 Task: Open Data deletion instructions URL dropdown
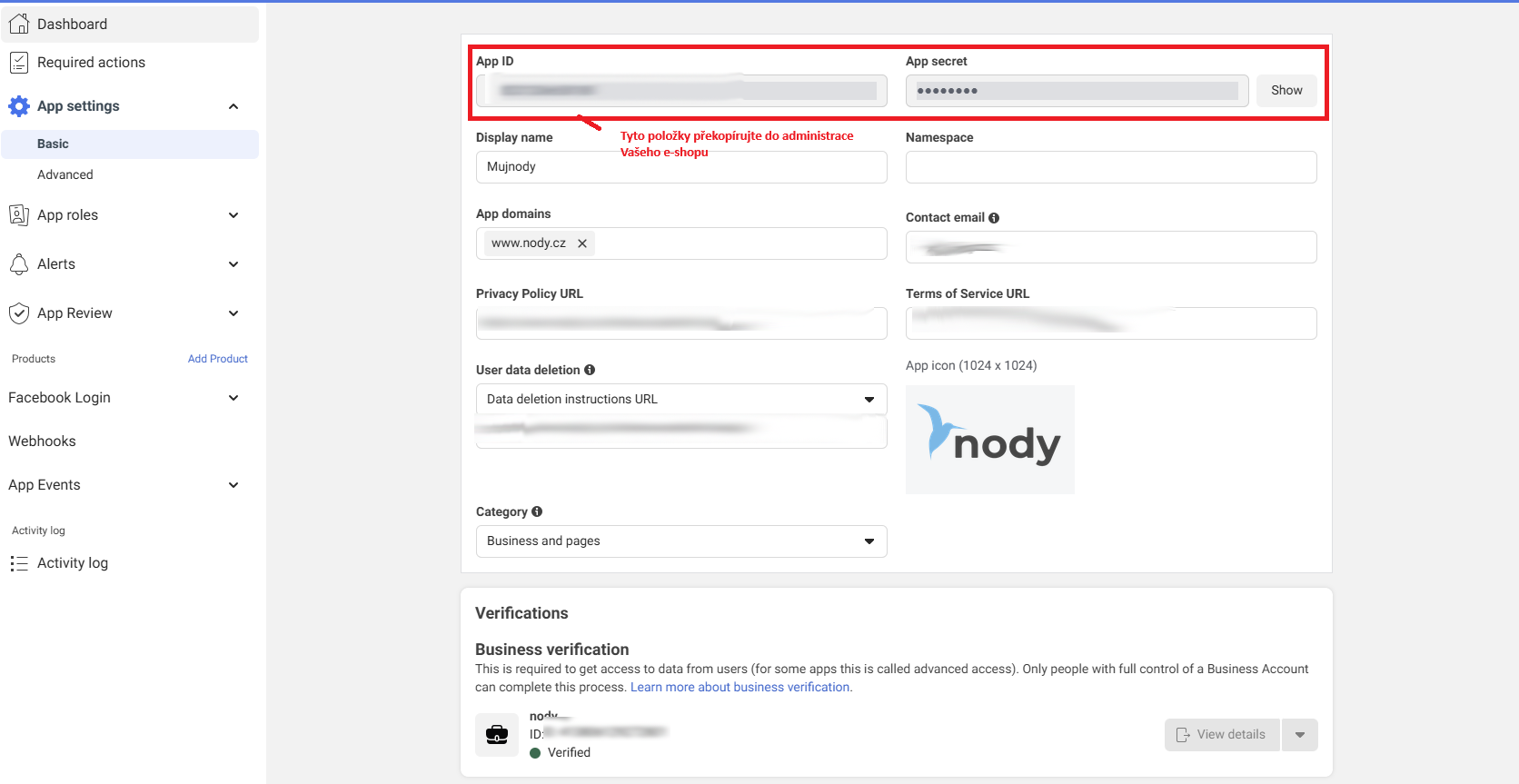pos(681,400)
